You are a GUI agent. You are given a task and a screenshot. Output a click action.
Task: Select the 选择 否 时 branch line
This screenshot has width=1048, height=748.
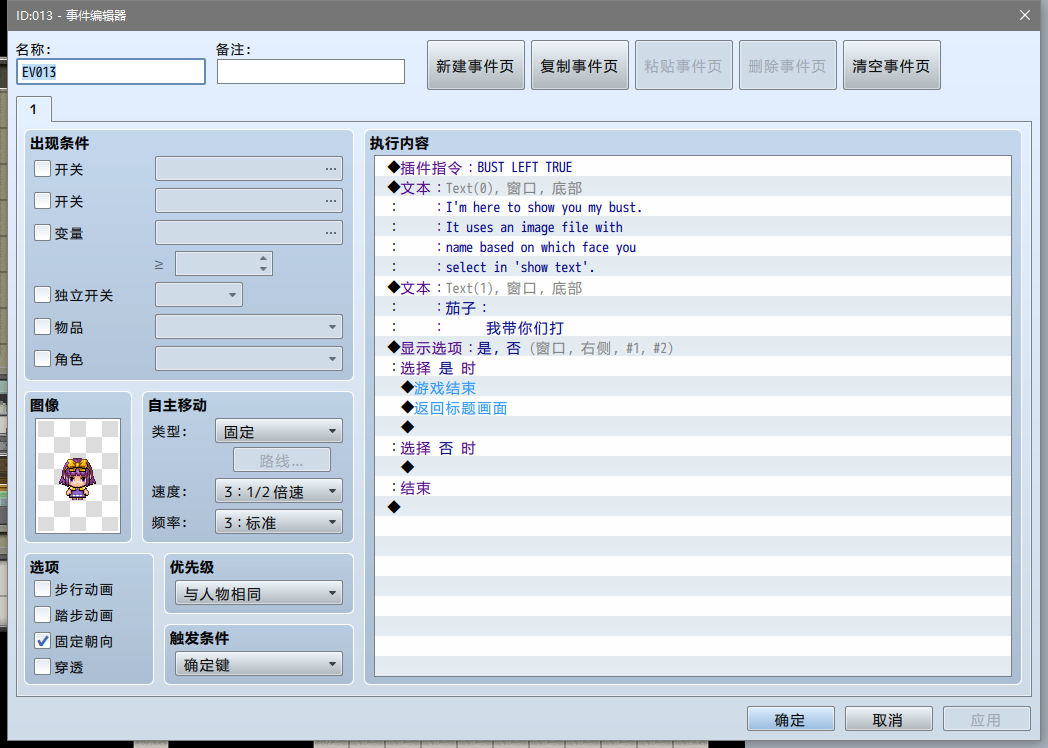pos(693,449)
